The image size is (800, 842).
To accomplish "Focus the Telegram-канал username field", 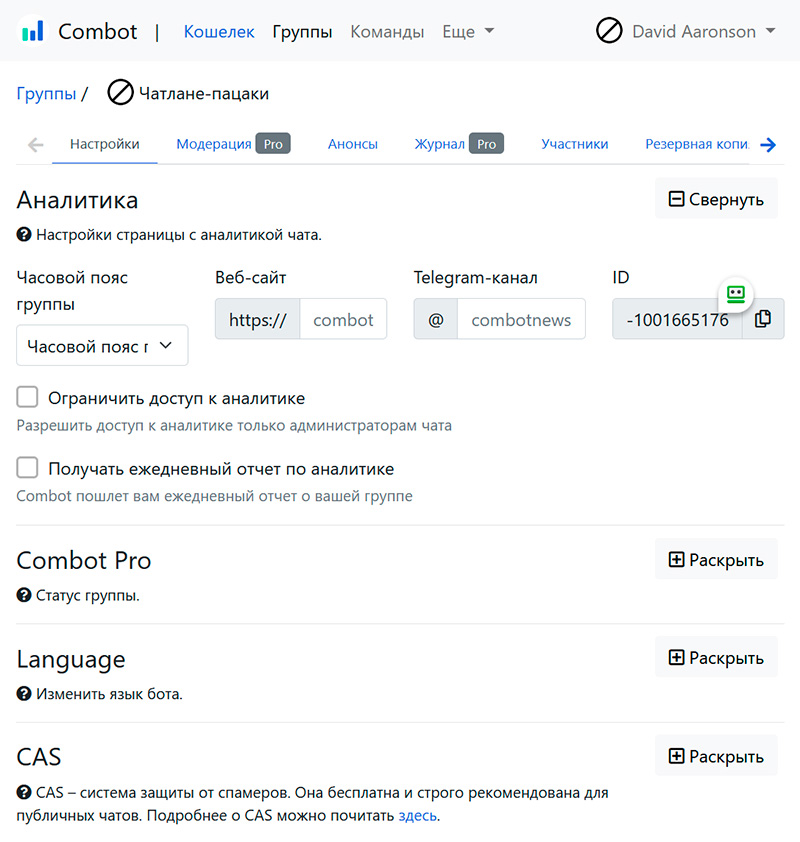I will [x=521, y=320].
